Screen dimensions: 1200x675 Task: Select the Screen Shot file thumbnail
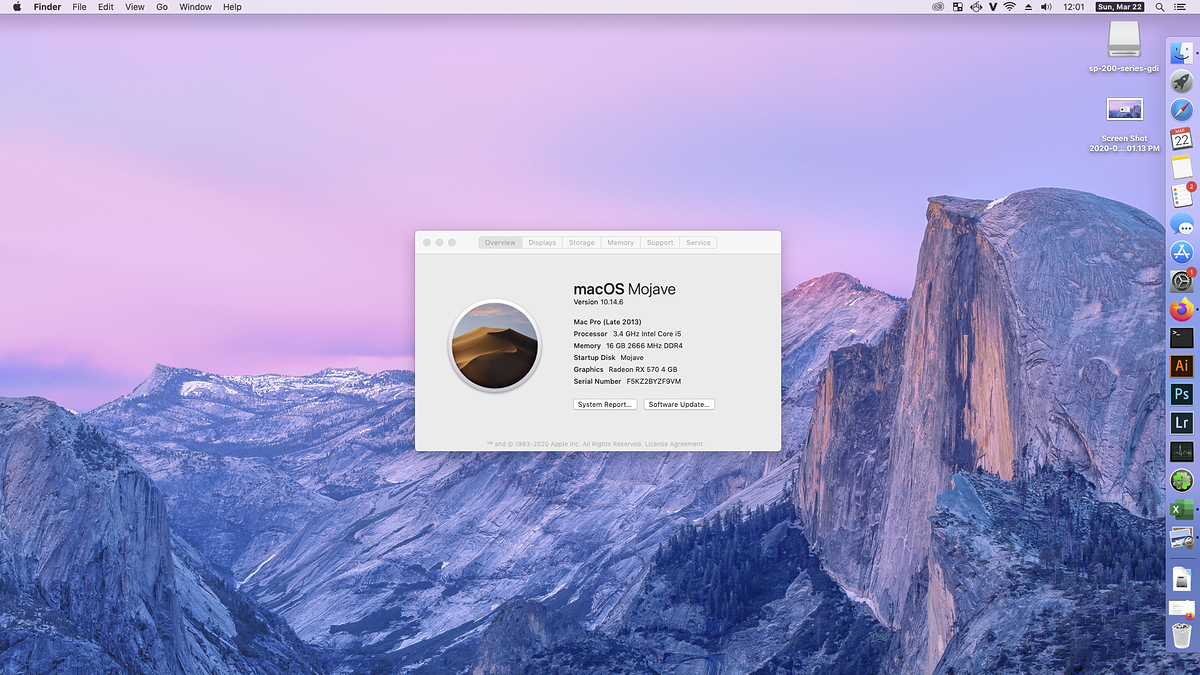(1124, 108)
